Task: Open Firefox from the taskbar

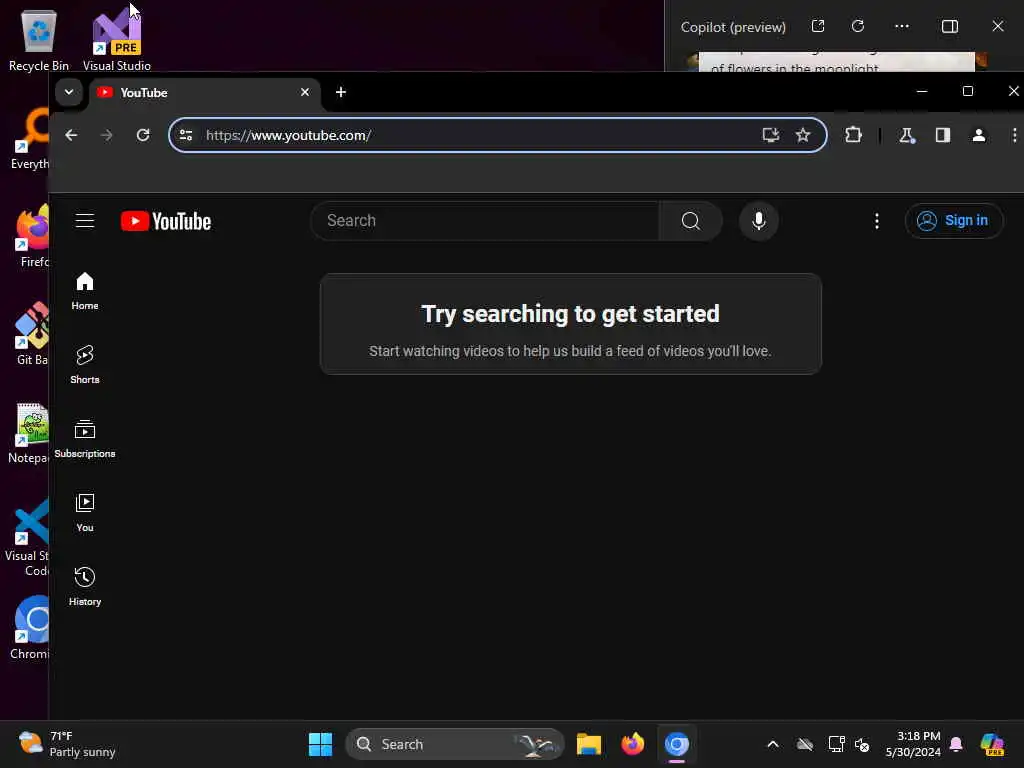Action: (x=632, y=744)
